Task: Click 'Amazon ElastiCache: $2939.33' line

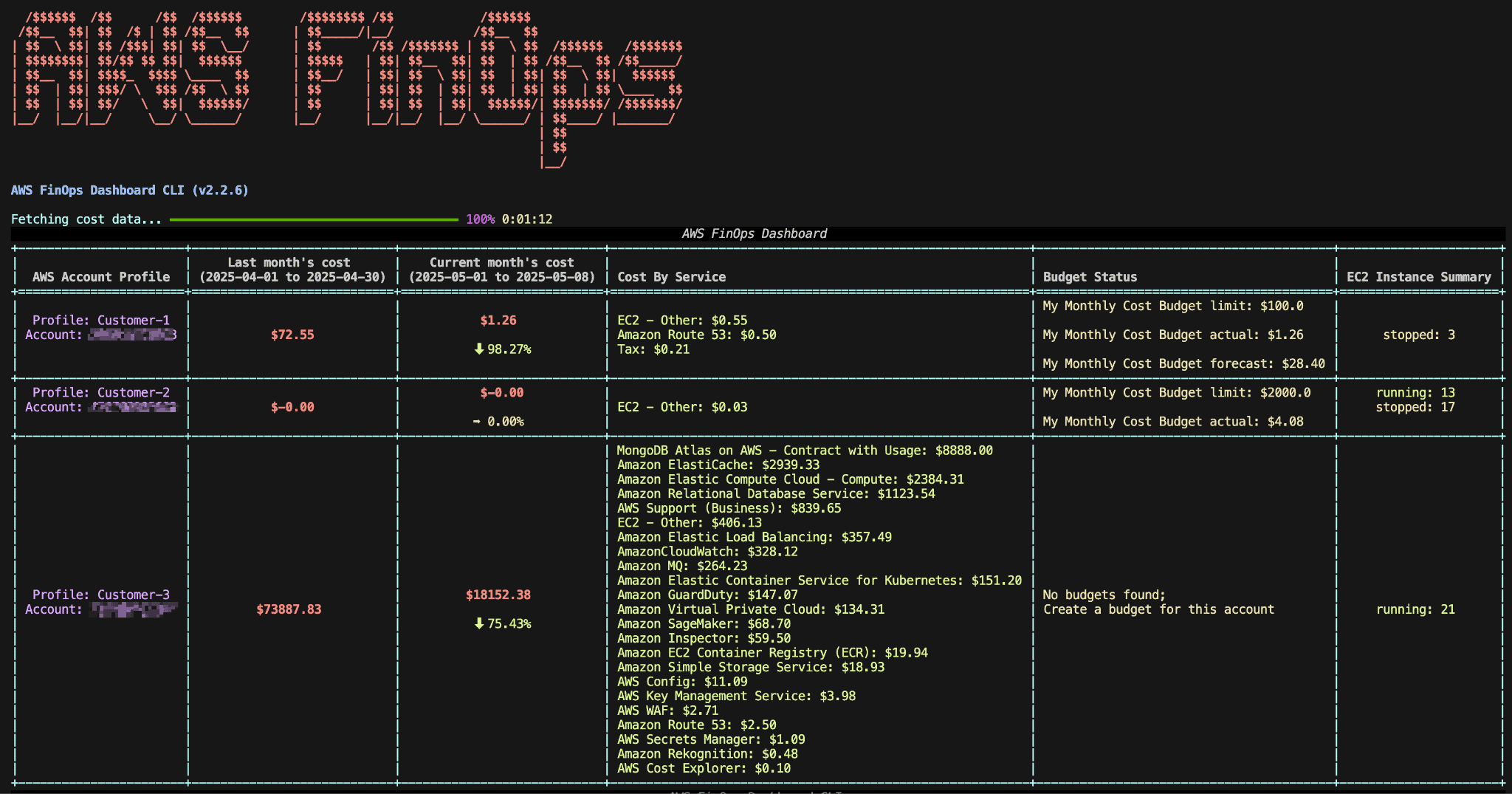Action: (718, 465)
